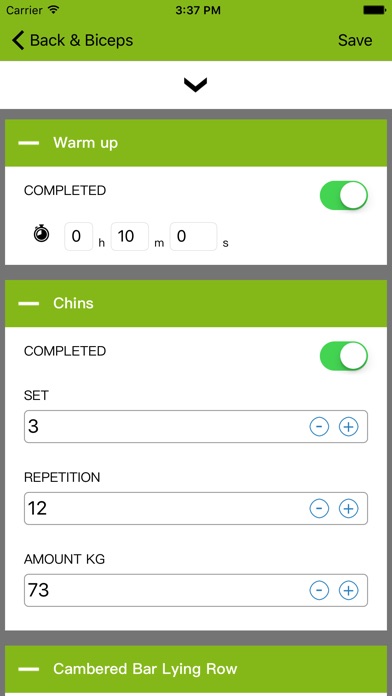Image resolution: width=392 pixels, height=696 pixels.
Task: Decrease the Chins SET count with minus
Action: point(319,427)
